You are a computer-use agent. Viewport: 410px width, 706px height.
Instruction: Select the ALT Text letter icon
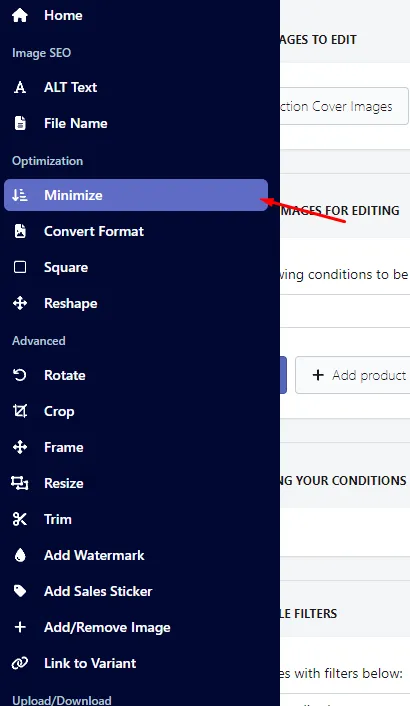(x=20, y=87)
